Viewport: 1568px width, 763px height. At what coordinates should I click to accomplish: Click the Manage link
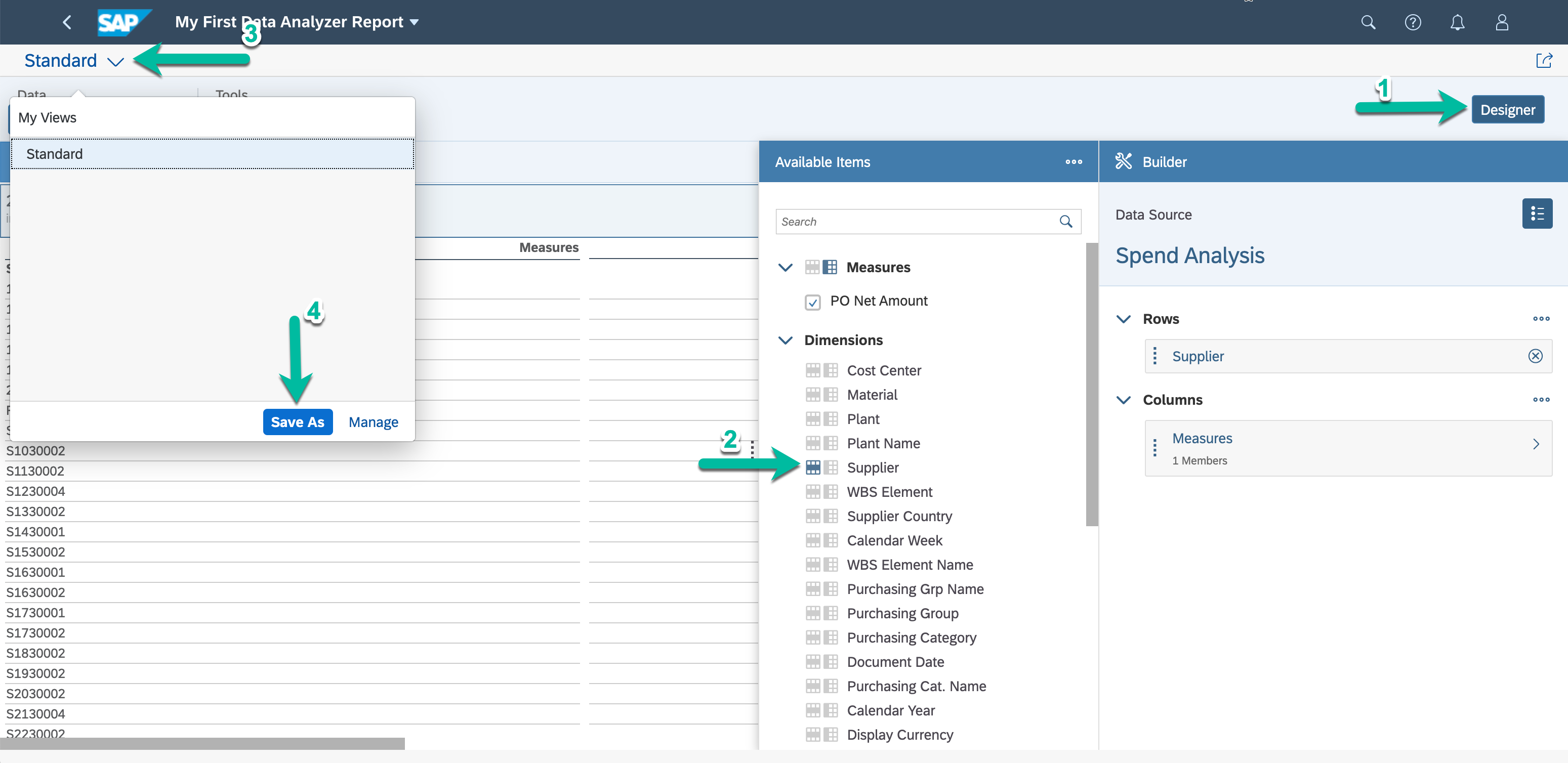coord(373,421)
